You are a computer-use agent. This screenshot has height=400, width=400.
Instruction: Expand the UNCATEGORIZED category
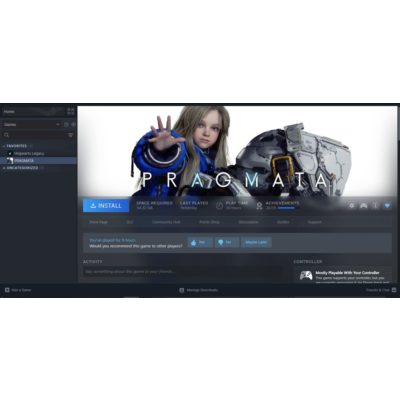tap(4, 168)
